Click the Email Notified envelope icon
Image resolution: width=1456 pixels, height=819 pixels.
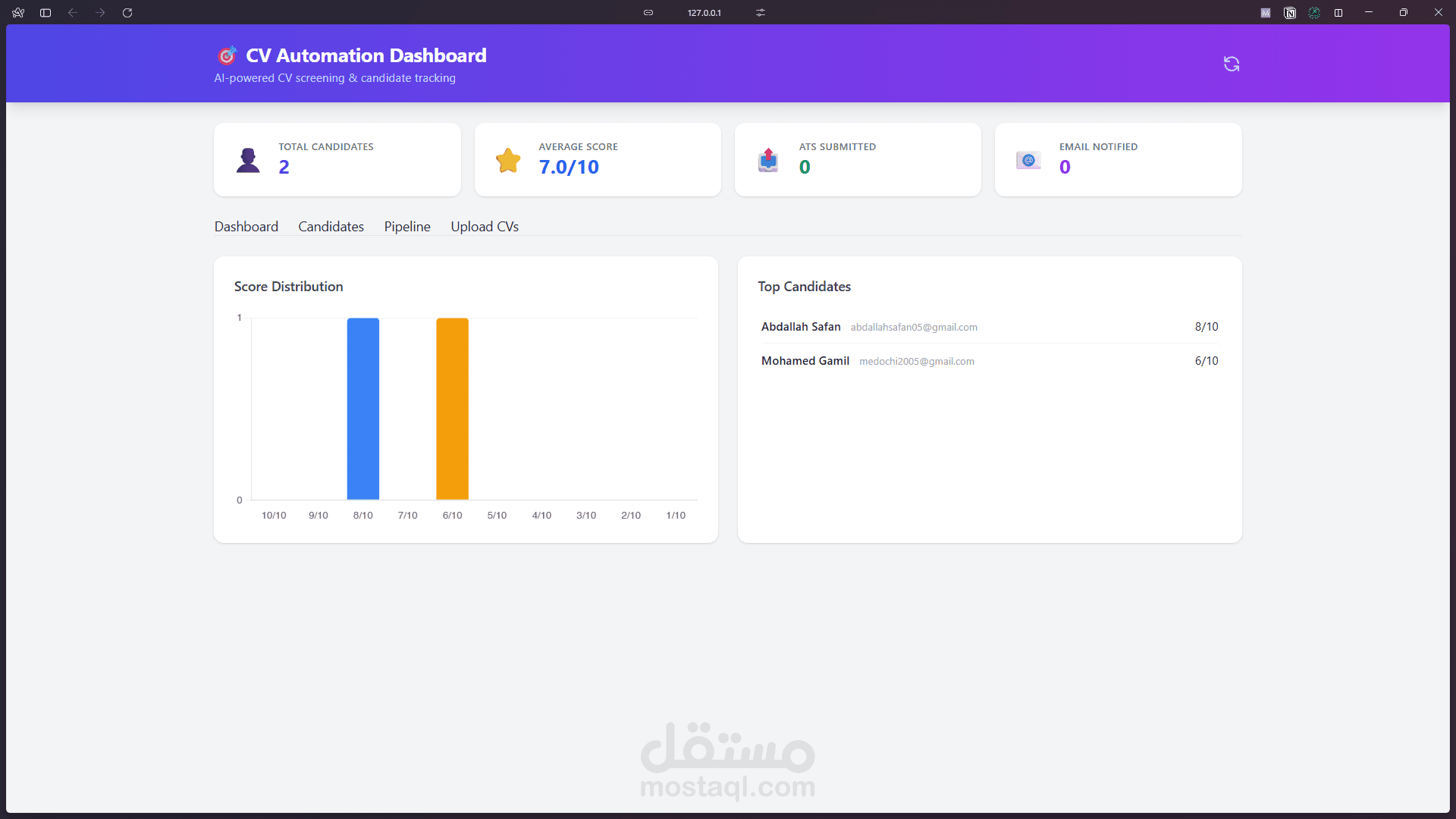click(1028, 160)
